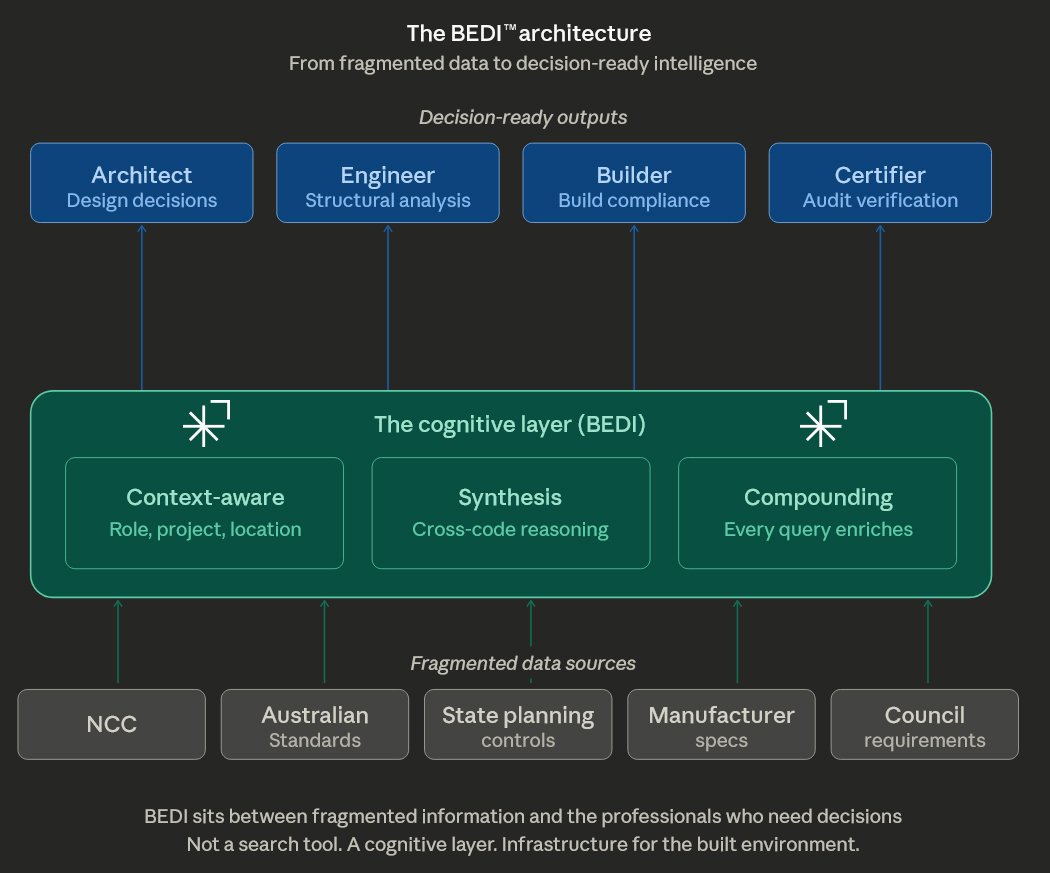Viewport: 1050px width, 873px height.
Task: Click the right sparkle icon near Compounding
Action: tap(823, 423)
